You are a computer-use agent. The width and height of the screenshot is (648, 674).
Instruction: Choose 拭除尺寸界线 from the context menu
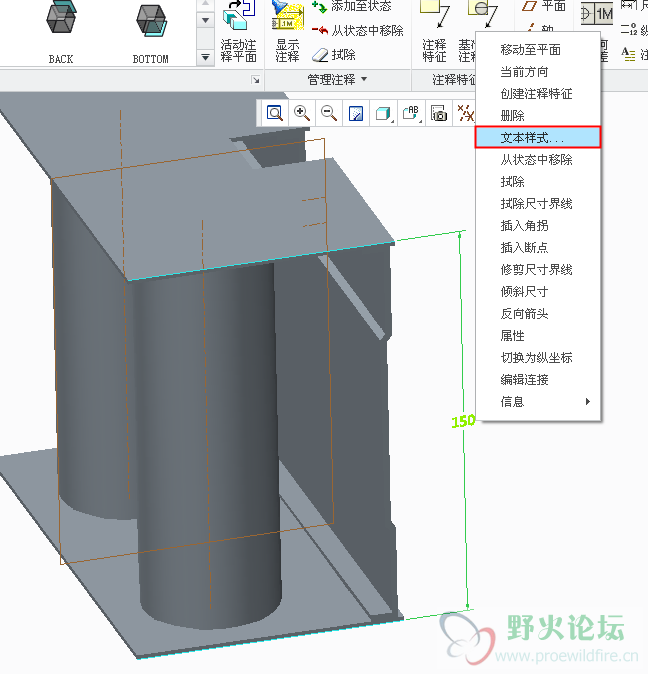tap(538, 204)
